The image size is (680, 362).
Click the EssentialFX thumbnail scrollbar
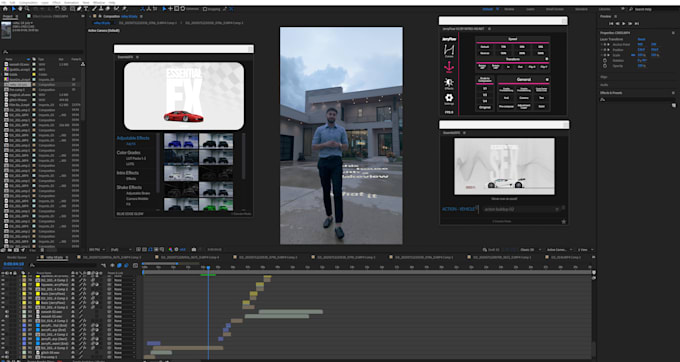(243, 156)
